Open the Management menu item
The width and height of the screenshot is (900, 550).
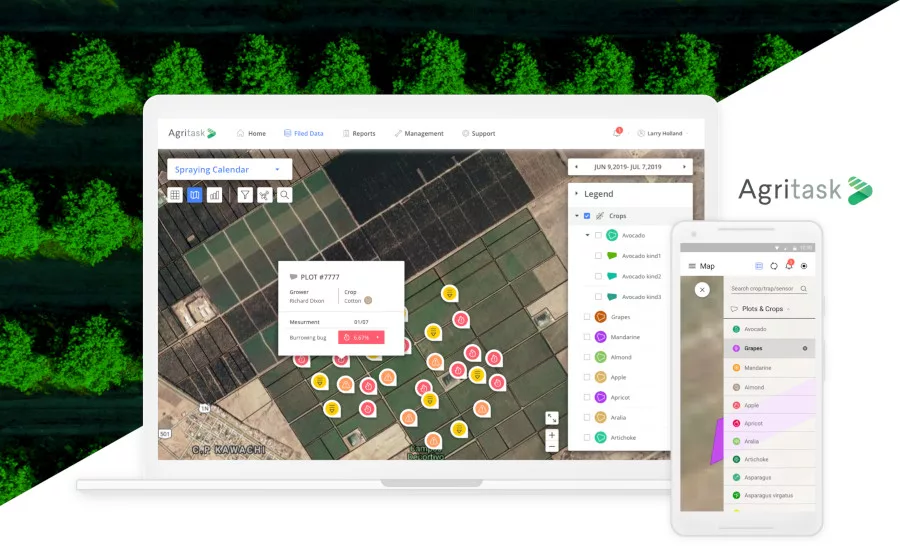coord(419,133)
